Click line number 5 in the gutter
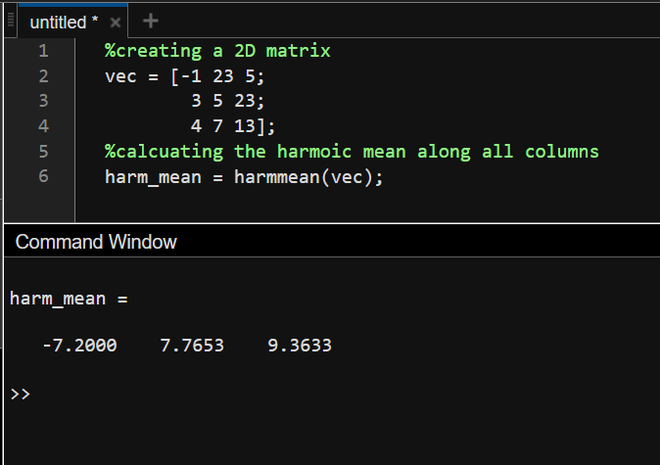Screen dimensions: 660x465 [42, 151]
